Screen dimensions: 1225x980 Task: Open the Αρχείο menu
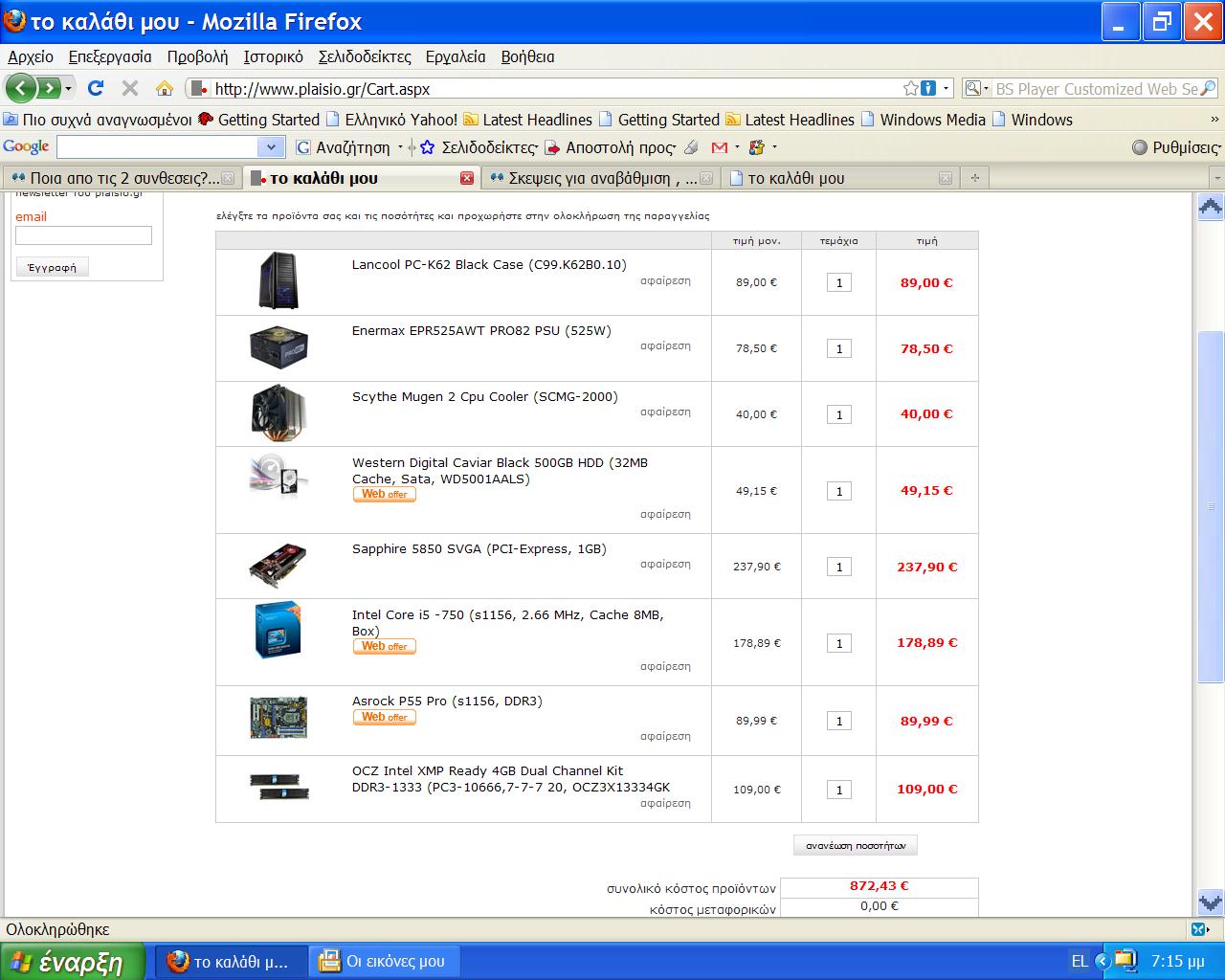pos(31,56)
